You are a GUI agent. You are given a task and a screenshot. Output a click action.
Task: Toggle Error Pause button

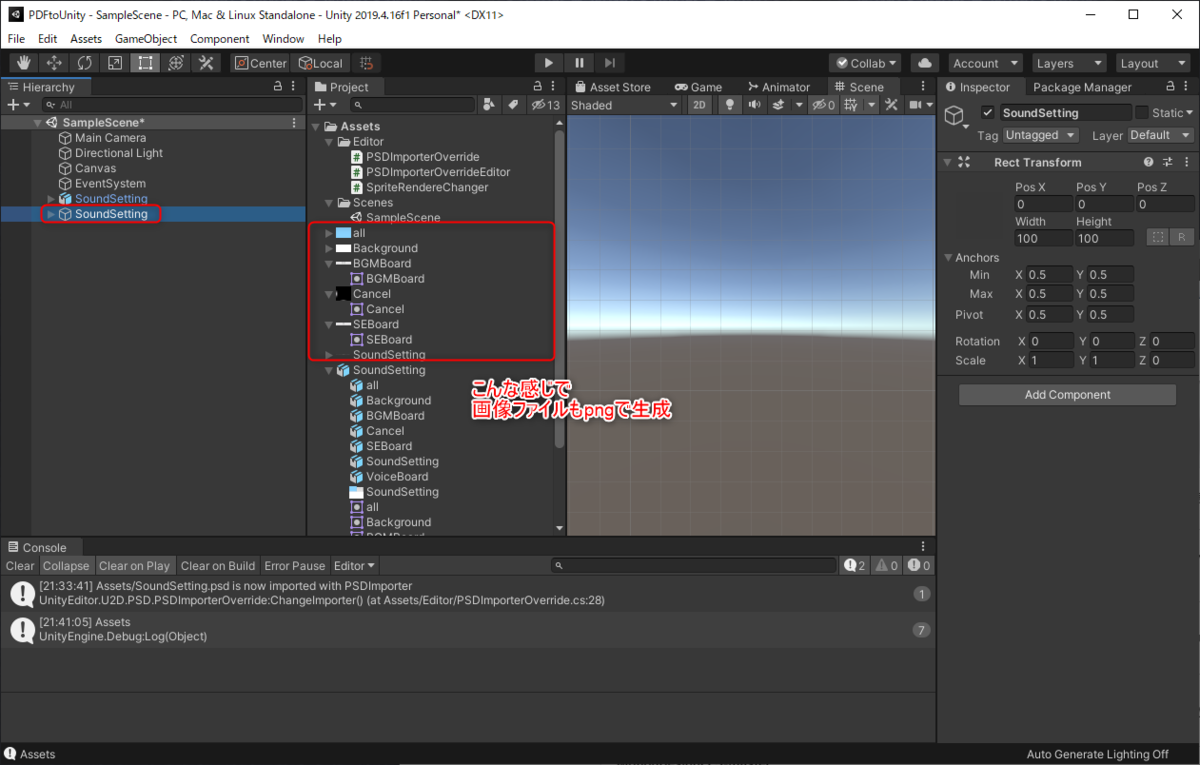pos(295,566)
